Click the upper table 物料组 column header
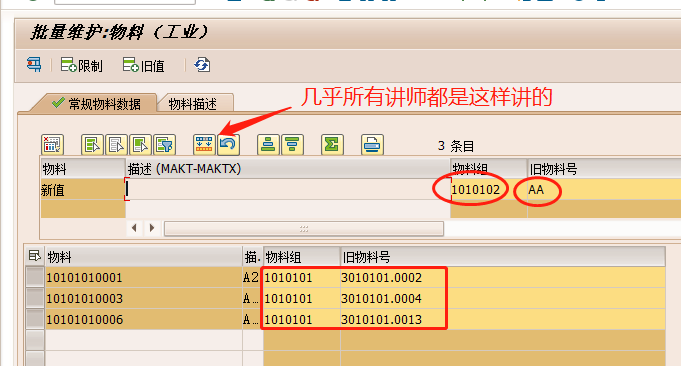Image resolution: width=681 pixels, height=366 pixels. 489,168
